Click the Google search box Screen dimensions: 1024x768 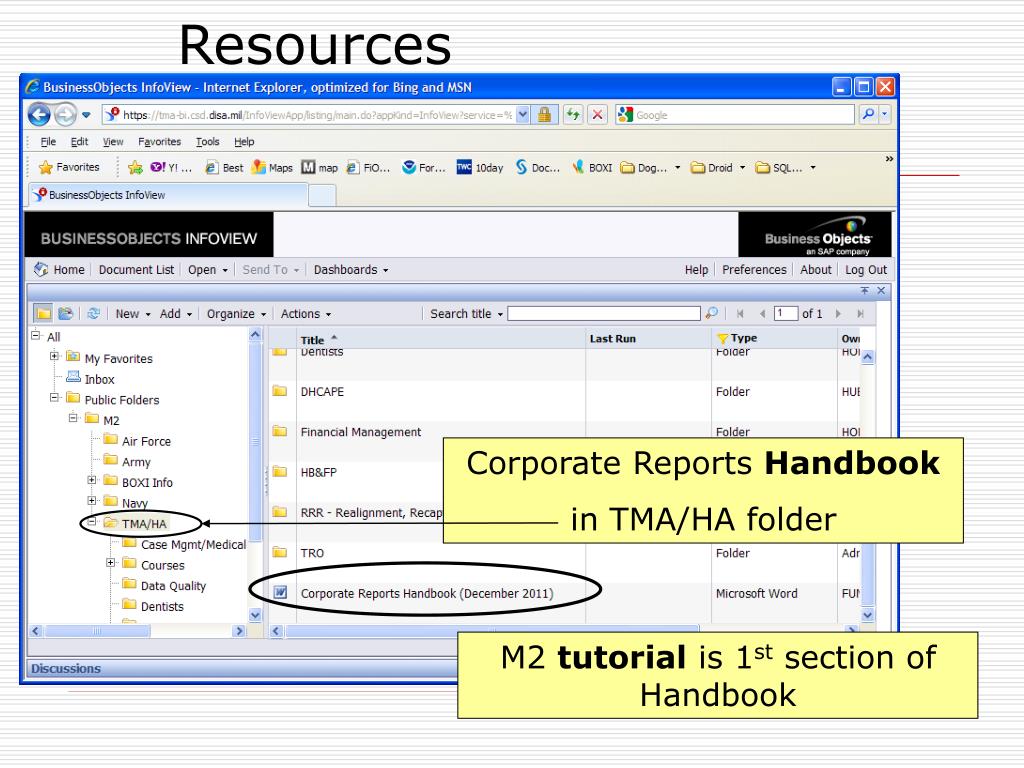(735, 115)
